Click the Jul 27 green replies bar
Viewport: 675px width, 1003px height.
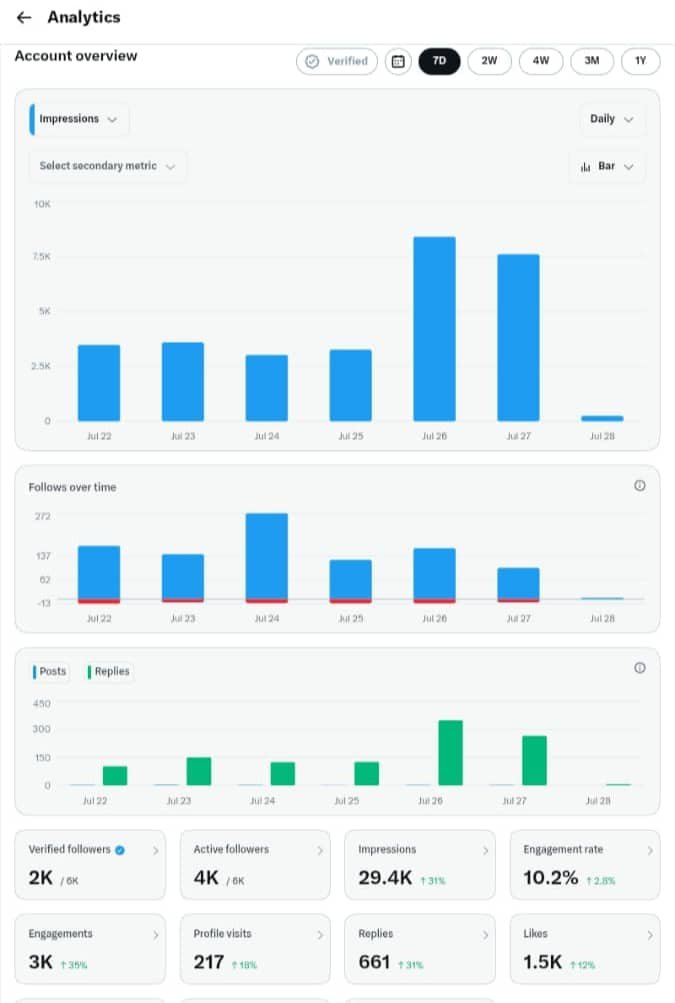point(534,761)
